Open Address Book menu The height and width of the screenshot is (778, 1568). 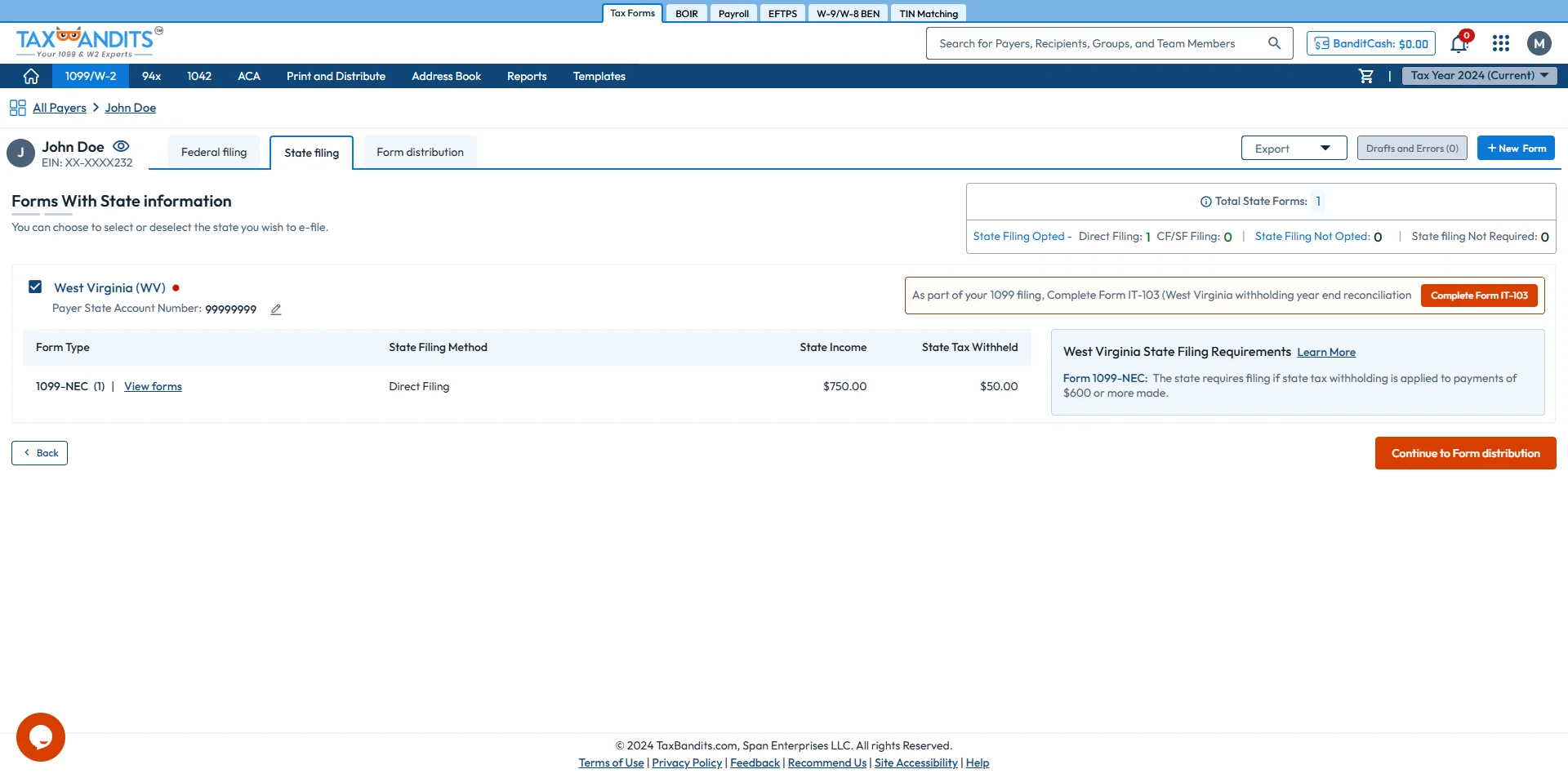(446, 76)
